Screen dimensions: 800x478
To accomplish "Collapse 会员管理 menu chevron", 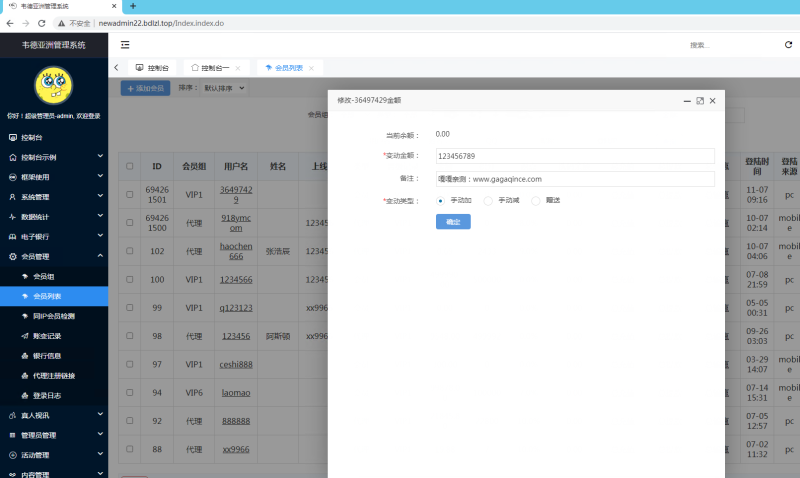I will [x=100, y=256].
